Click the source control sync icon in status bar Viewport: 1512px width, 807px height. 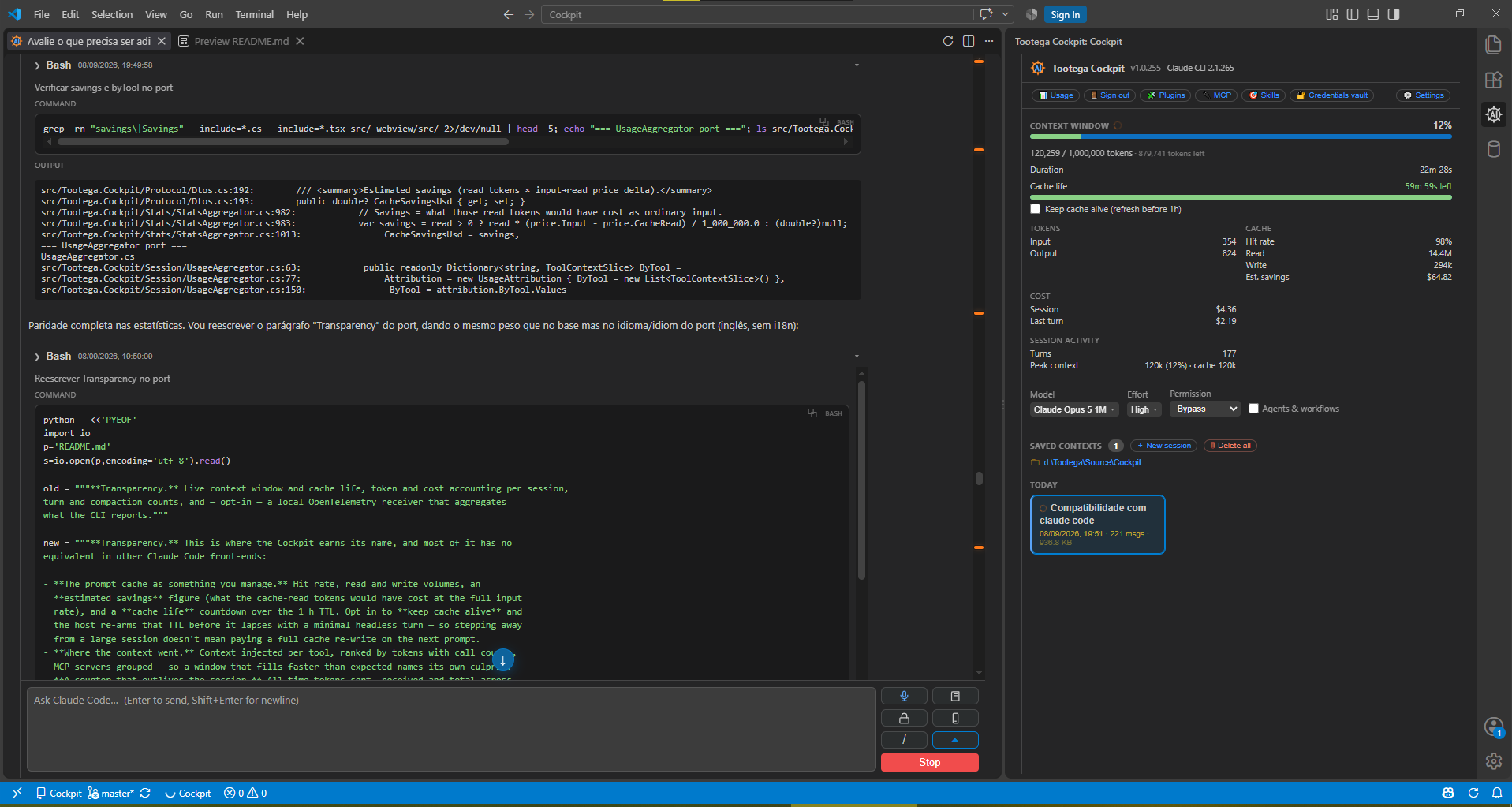(x=145, y=793)
